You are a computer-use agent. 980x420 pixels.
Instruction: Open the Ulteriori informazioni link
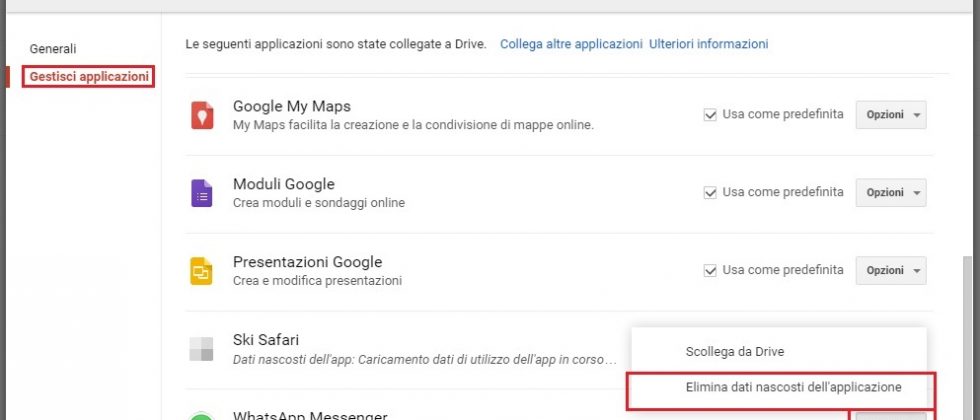[x=708, y=44]
